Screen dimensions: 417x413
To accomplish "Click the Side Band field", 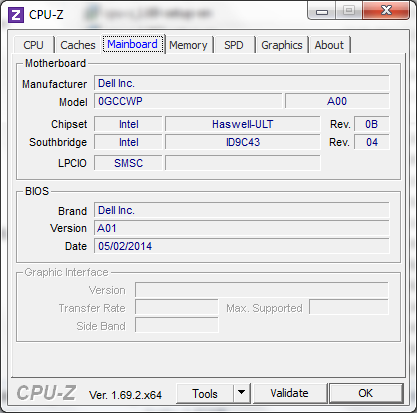I will pos(177,325).
